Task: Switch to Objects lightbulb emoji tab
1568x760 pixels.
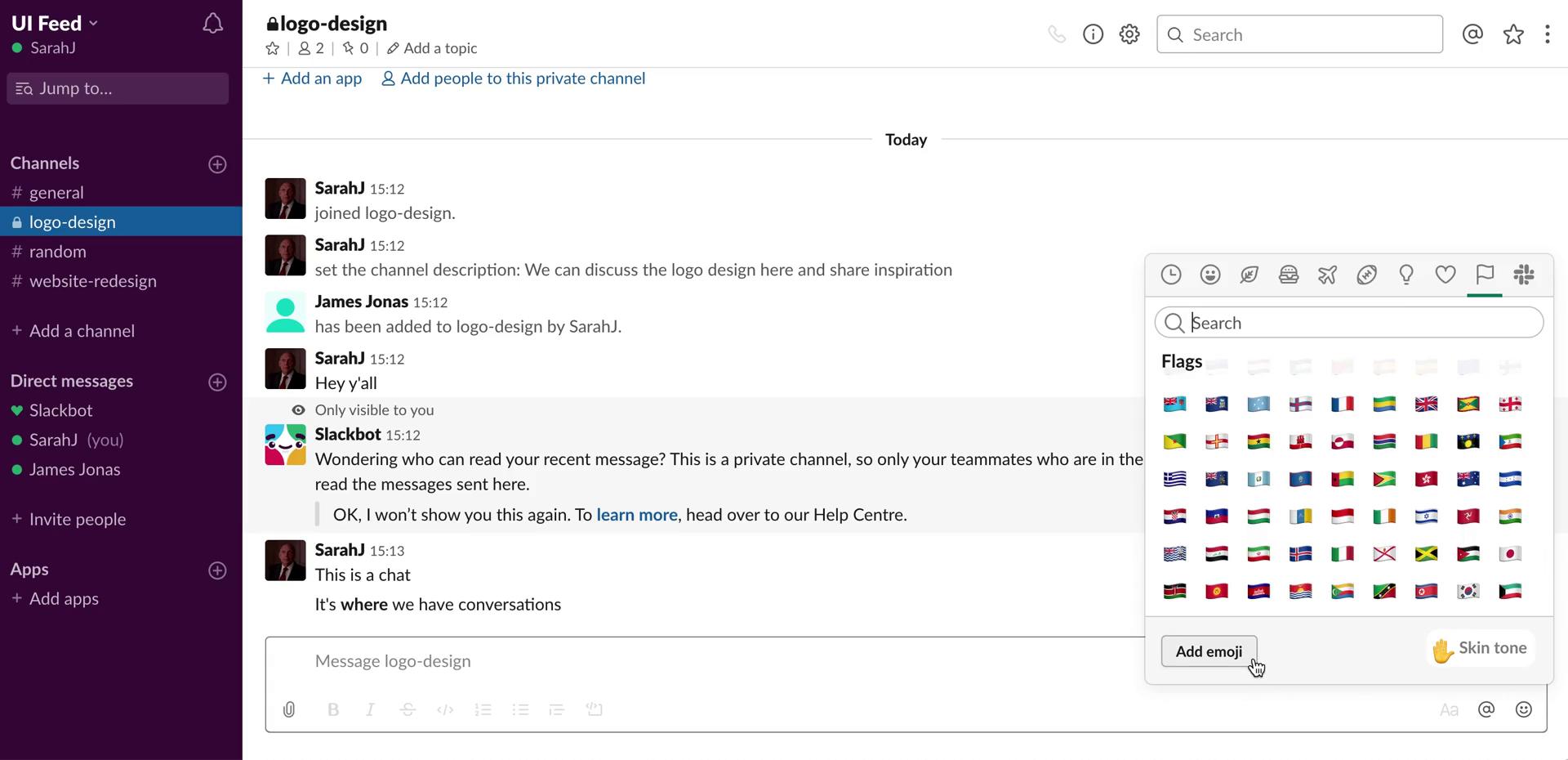Action: (x=1406, y=275)
